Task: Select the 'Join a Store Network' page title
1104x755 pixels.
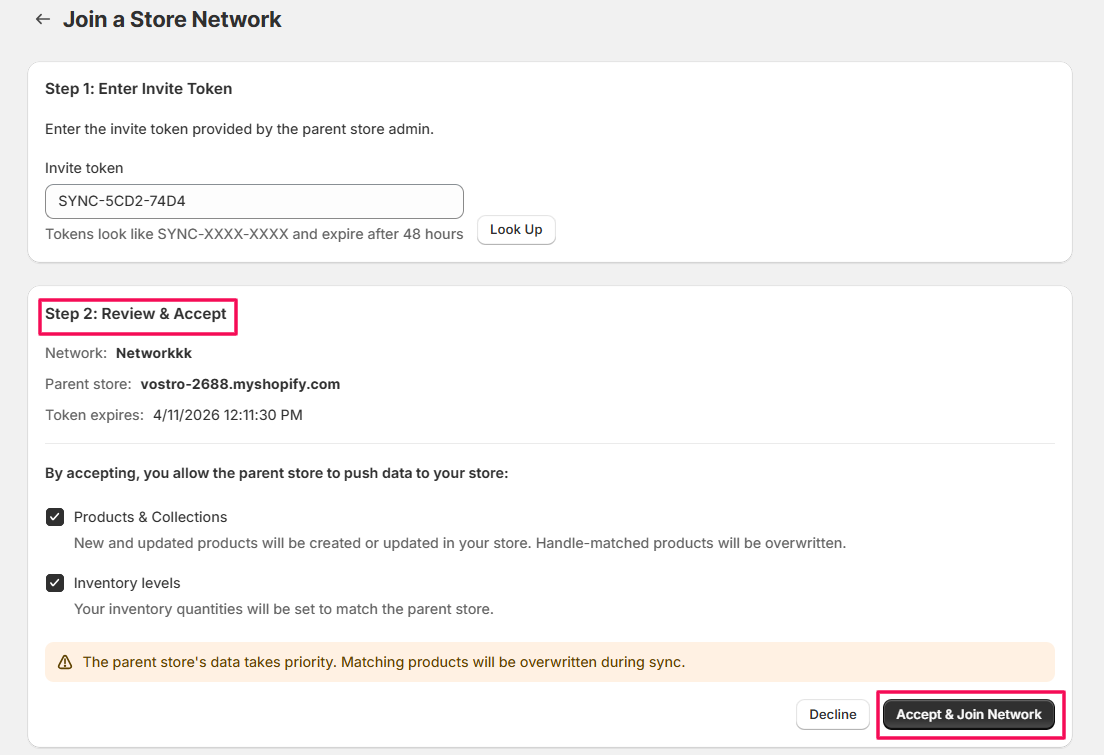Action: click(x=172, y=19)
